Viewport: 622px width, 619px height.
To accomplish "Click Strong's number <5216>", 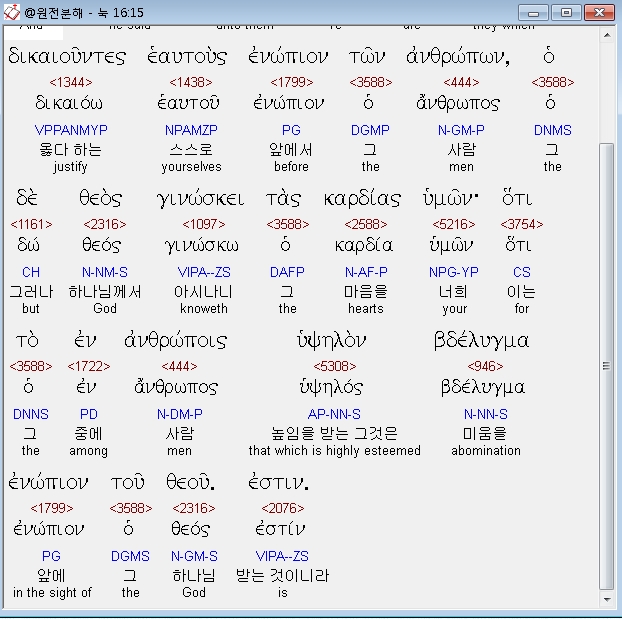I will coord(454,225).
